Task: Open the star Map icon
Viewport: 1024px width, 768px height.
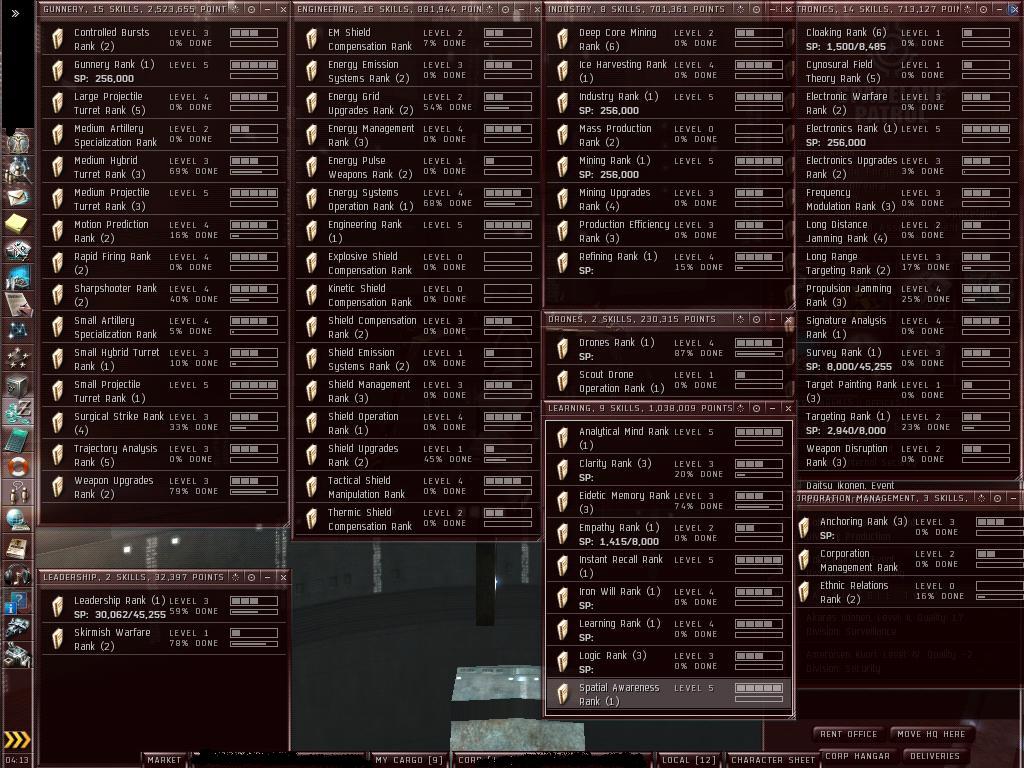Action: 18,330
